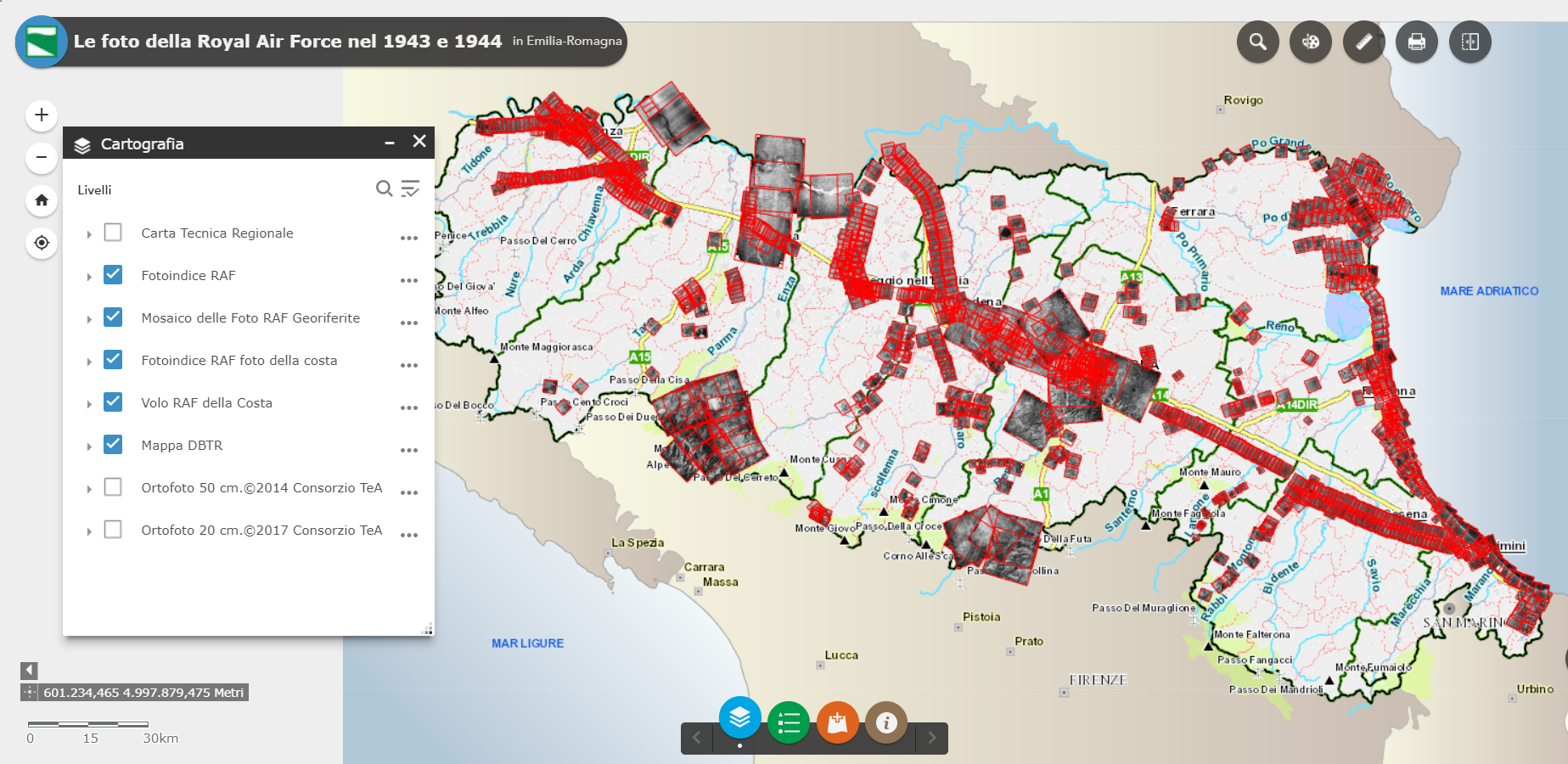
Task: Expand the Mappa DBTR layer tree
Action: click(89, 447)
